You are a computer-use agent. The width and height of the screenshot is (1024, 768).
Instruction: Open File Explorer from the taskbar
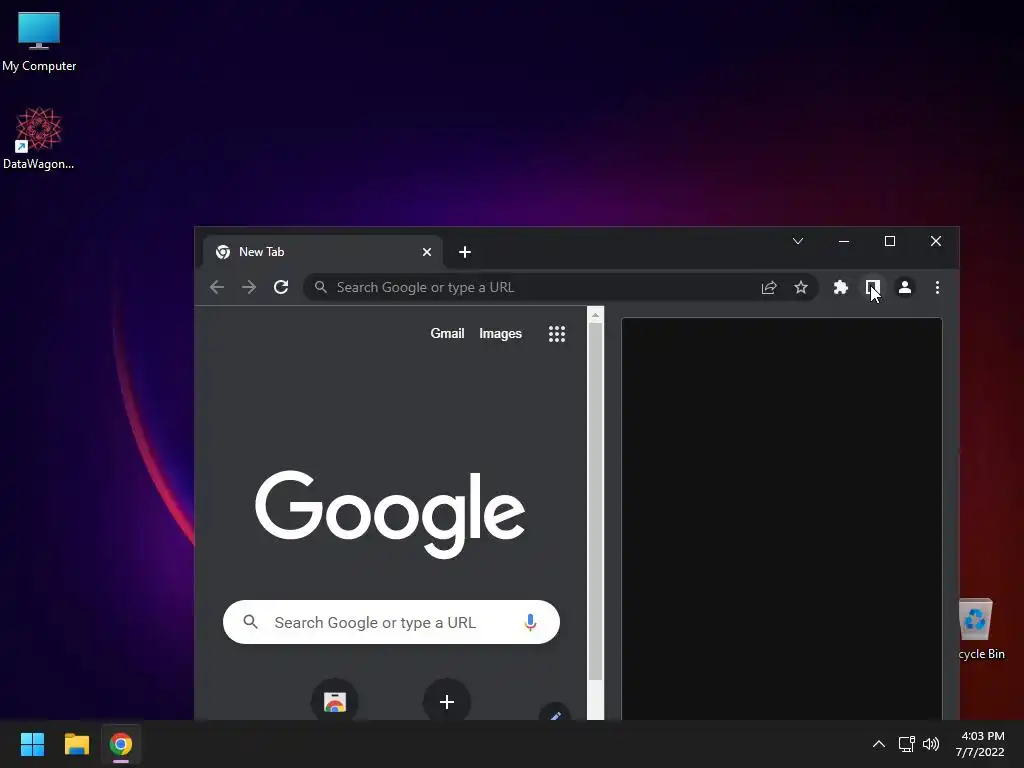click(76, 744)
